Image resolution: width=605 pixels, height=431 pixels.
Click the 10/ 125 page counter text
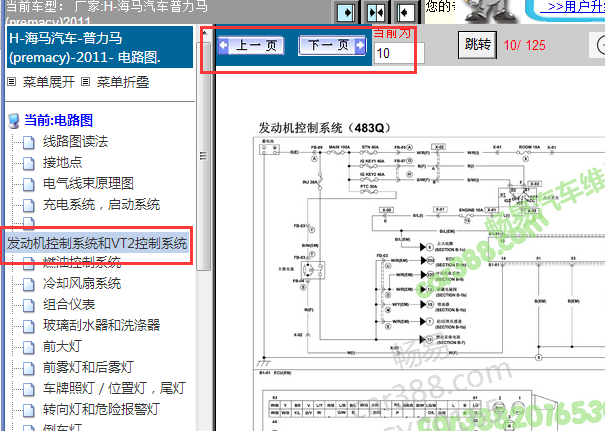pos(524,45)
